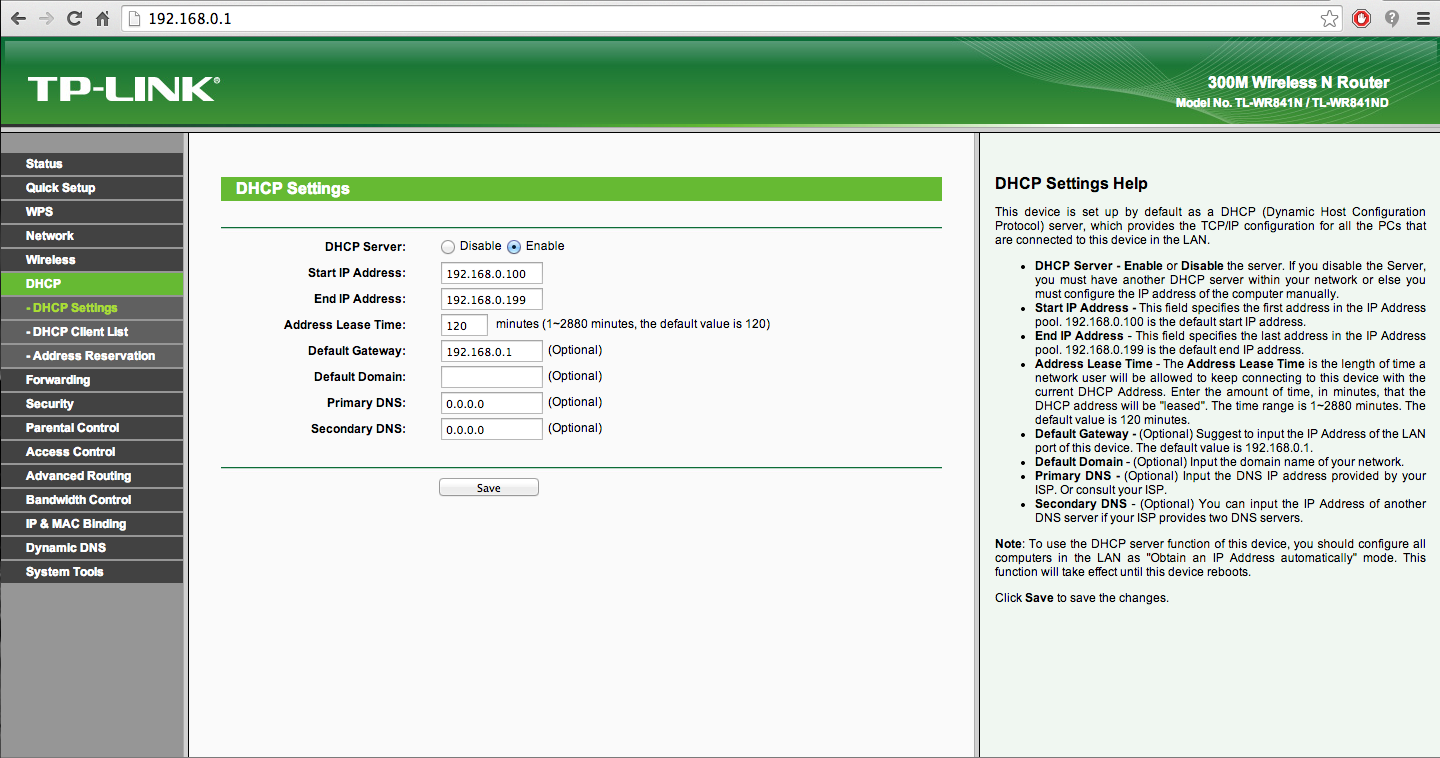This screenshot has height=758, width=1440.
Task: Select the Enable DHCP Server radio
Action: pyautogui.click(x=514, y=247)
